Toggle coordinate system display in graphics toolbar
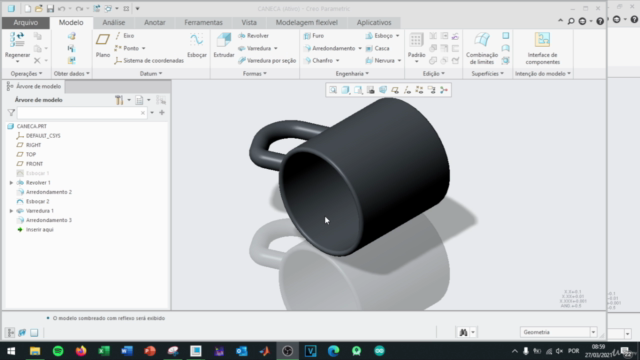Screen dimensions: 640x360 [x=431, y=90]
